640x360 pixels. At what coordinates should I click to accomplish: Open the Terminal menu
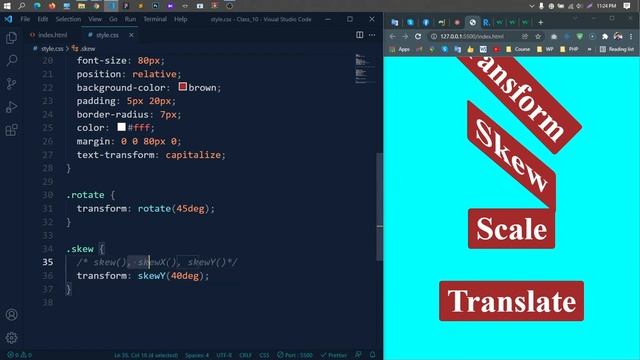coord(155,19)
